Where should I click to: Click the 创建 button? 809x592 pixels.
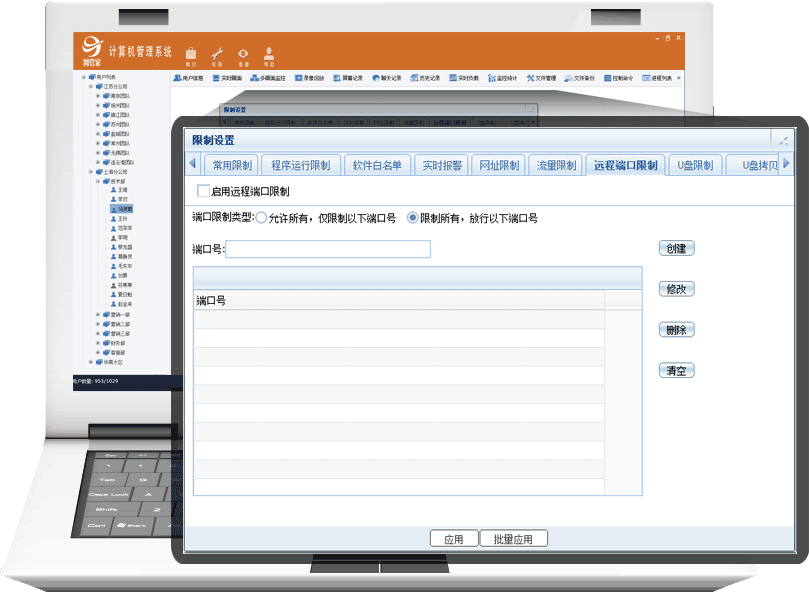click(x=676, y=248)
